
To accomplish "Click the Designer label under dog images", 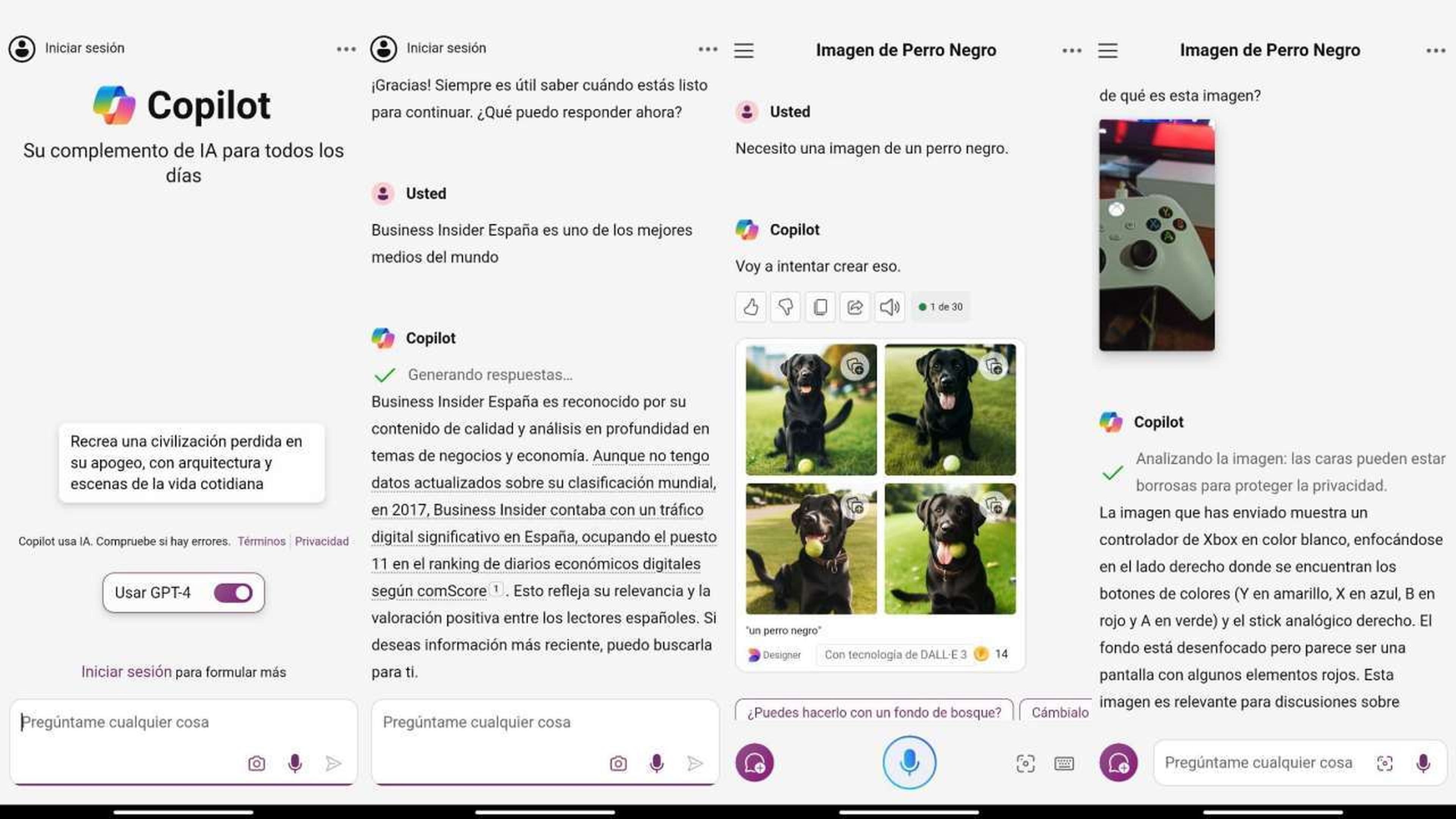I will (x=774, y=654).
